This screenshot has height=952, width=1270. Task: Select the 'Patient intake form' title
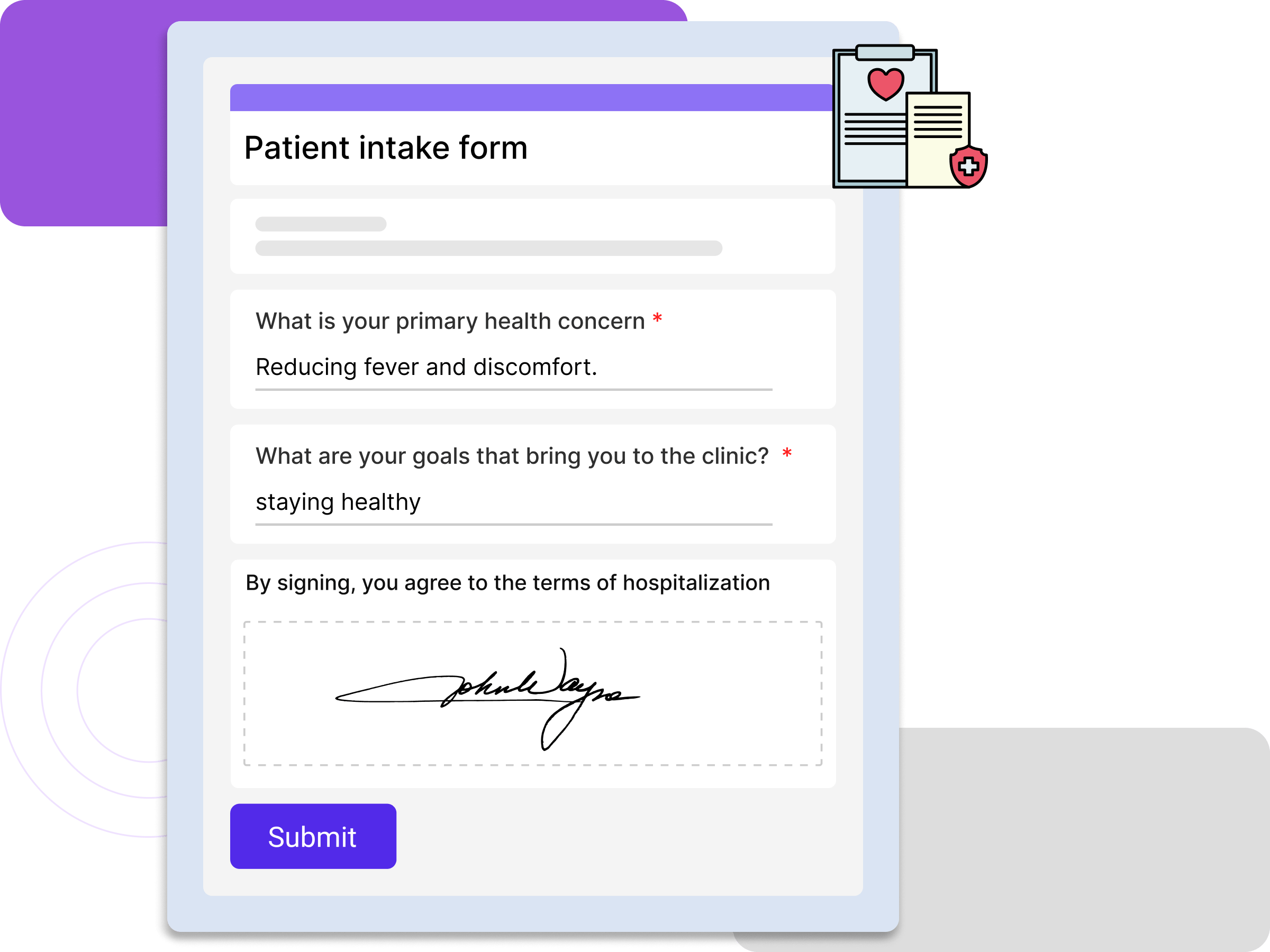(385, 148)
